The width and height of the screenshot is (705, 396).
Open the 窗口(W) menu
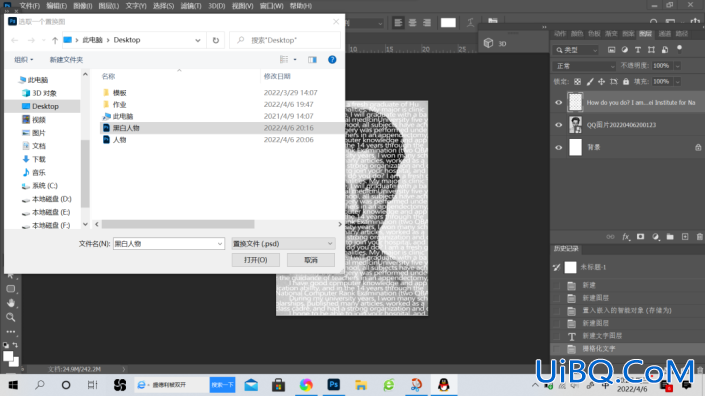coord(272,6)
